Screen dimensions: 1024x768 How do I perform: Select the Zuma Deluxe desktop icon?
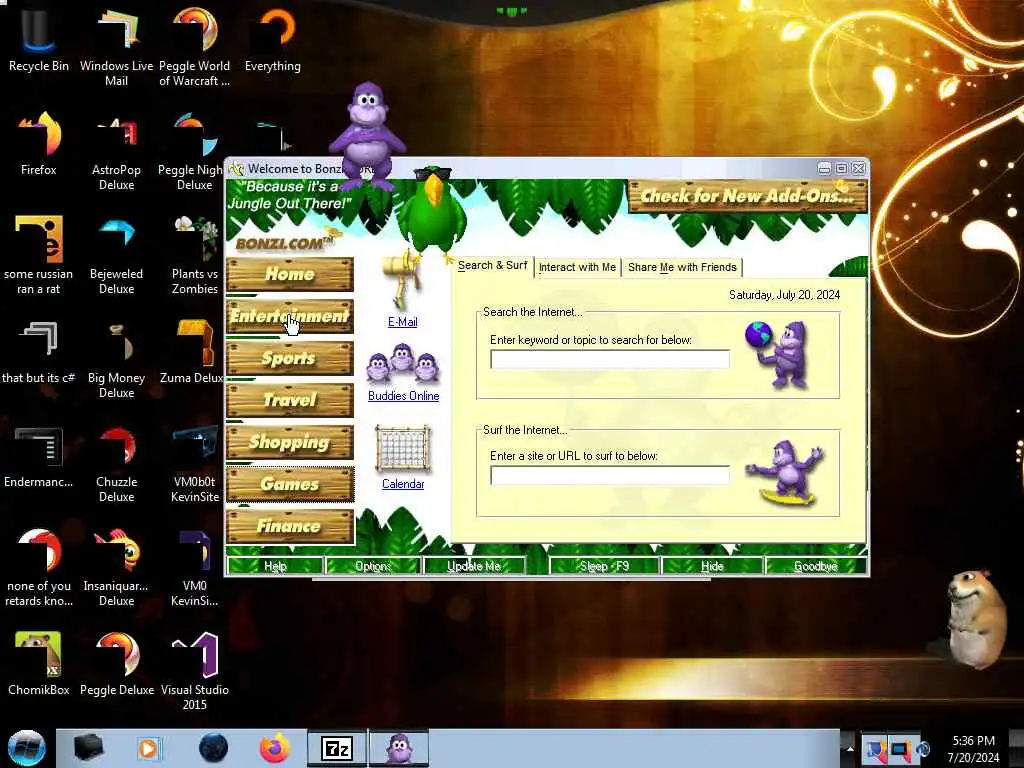coord(192,351)
